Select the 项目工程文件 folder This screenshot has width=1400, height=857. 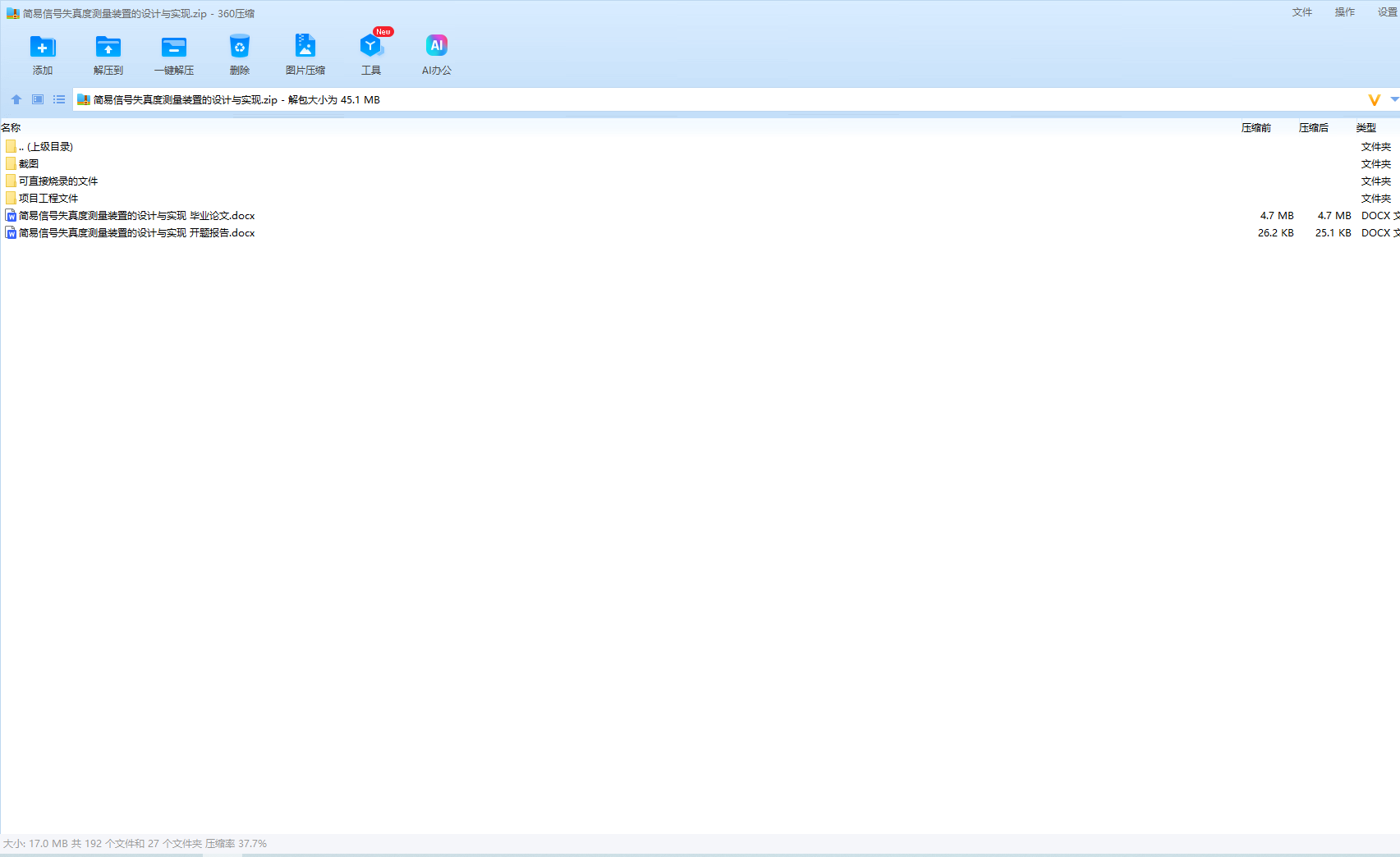tap(700, 199)
